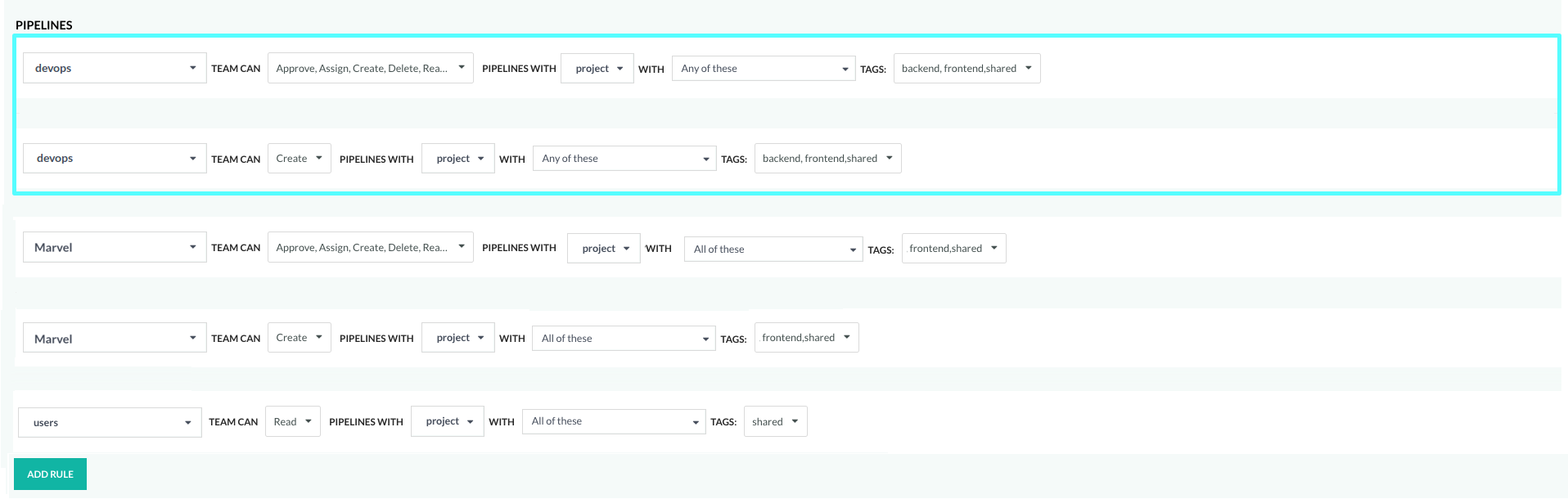The width and height of the screenshot is (1568, 499).
Task: Open Create permission dropdown in fourth Marvel rule
Action: click(x=299, y=338)
